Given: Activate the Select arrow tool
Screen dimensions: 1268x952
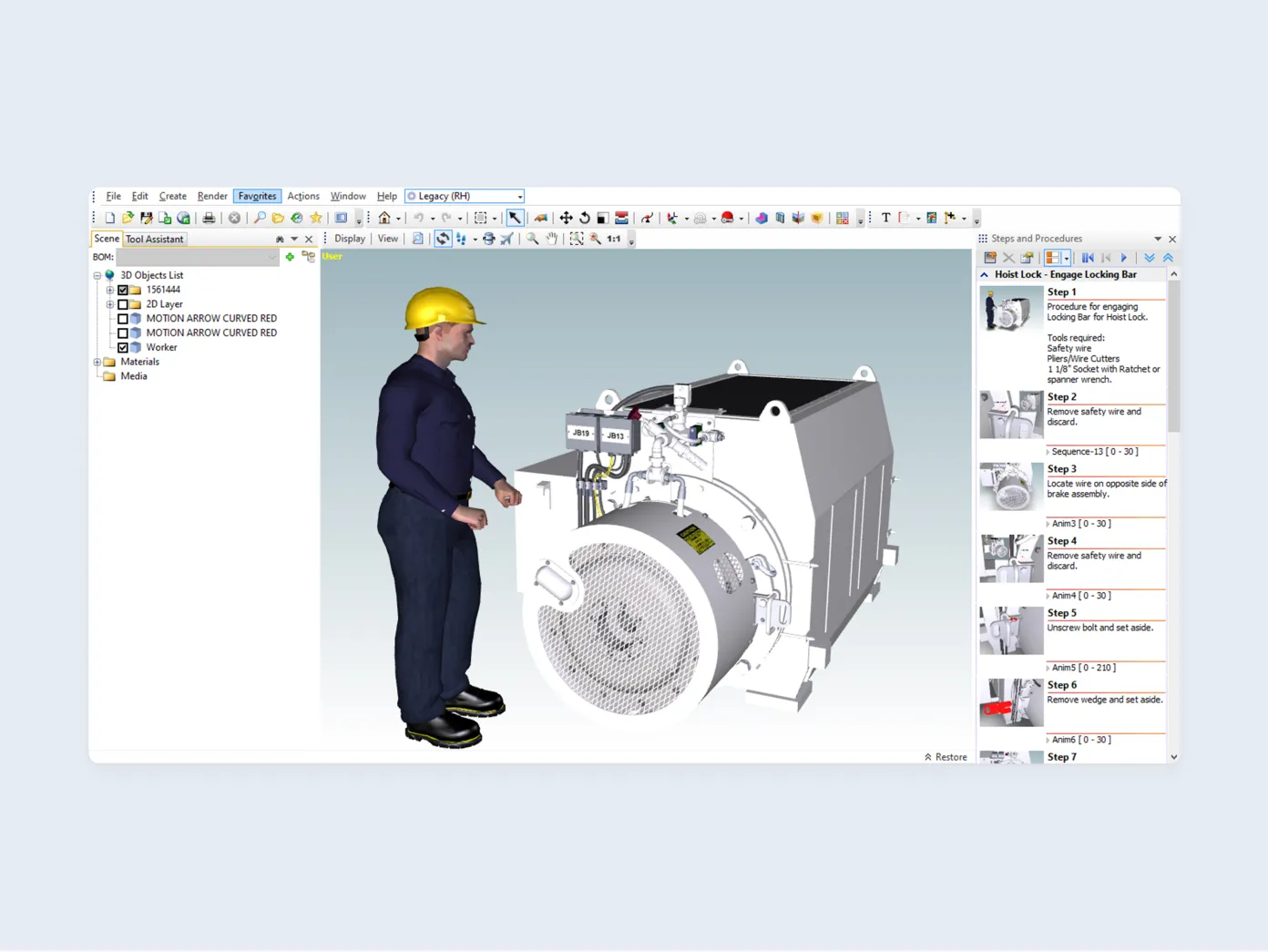Looking at the screenshot, I should pyautogui.click(x=515, y=218).
